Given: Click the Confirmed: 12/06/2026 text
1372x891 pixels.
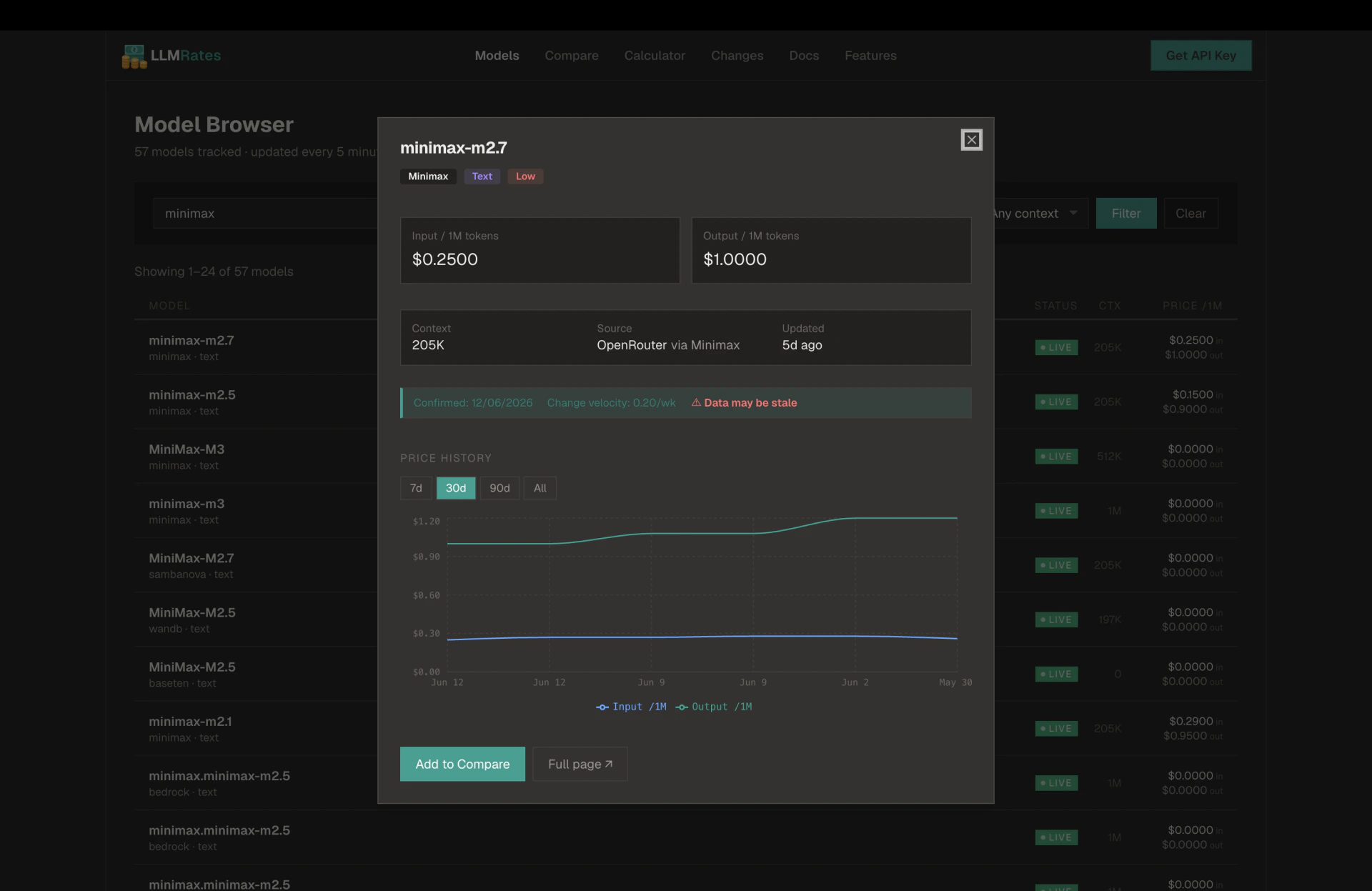Looking at the screenshot, I should coord(473,403).
